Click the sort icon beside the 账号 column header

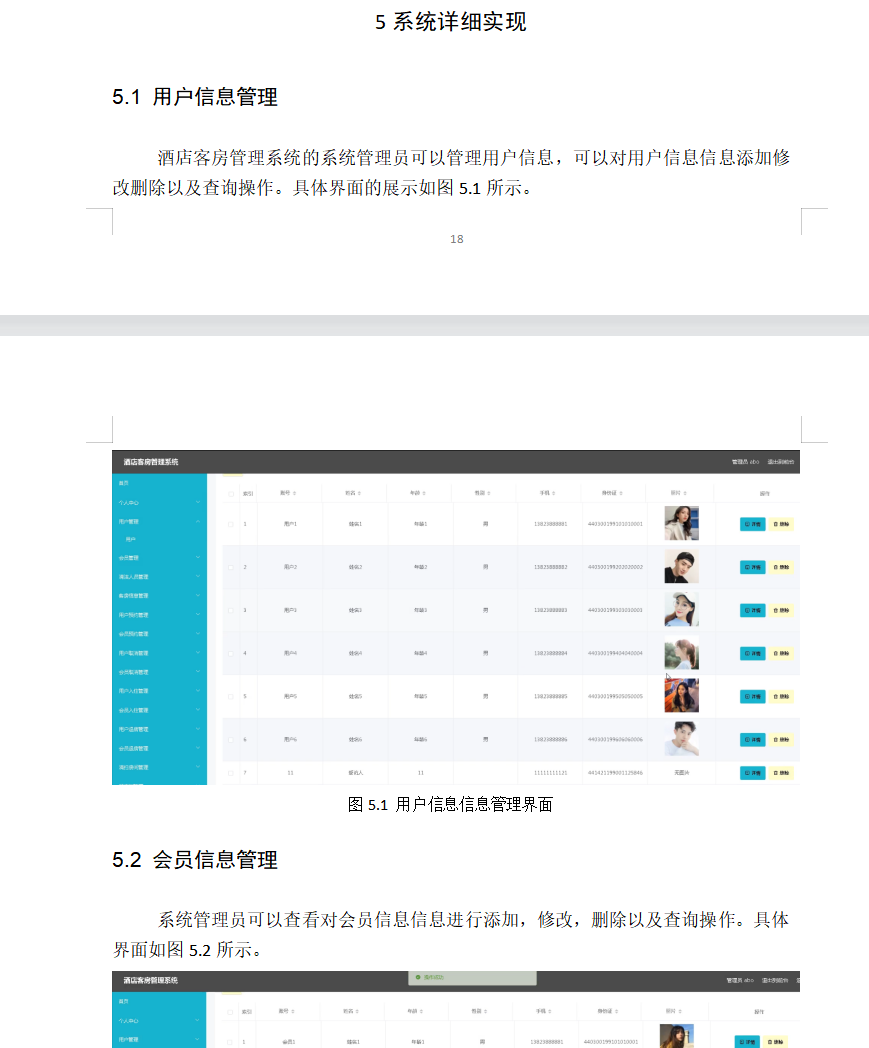294,491
